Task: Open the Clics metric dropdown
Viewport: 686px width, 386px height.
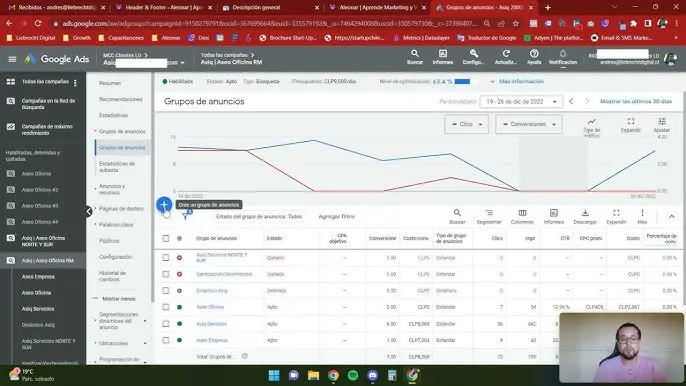Action: pyautogui.click(x=466, y=124)
